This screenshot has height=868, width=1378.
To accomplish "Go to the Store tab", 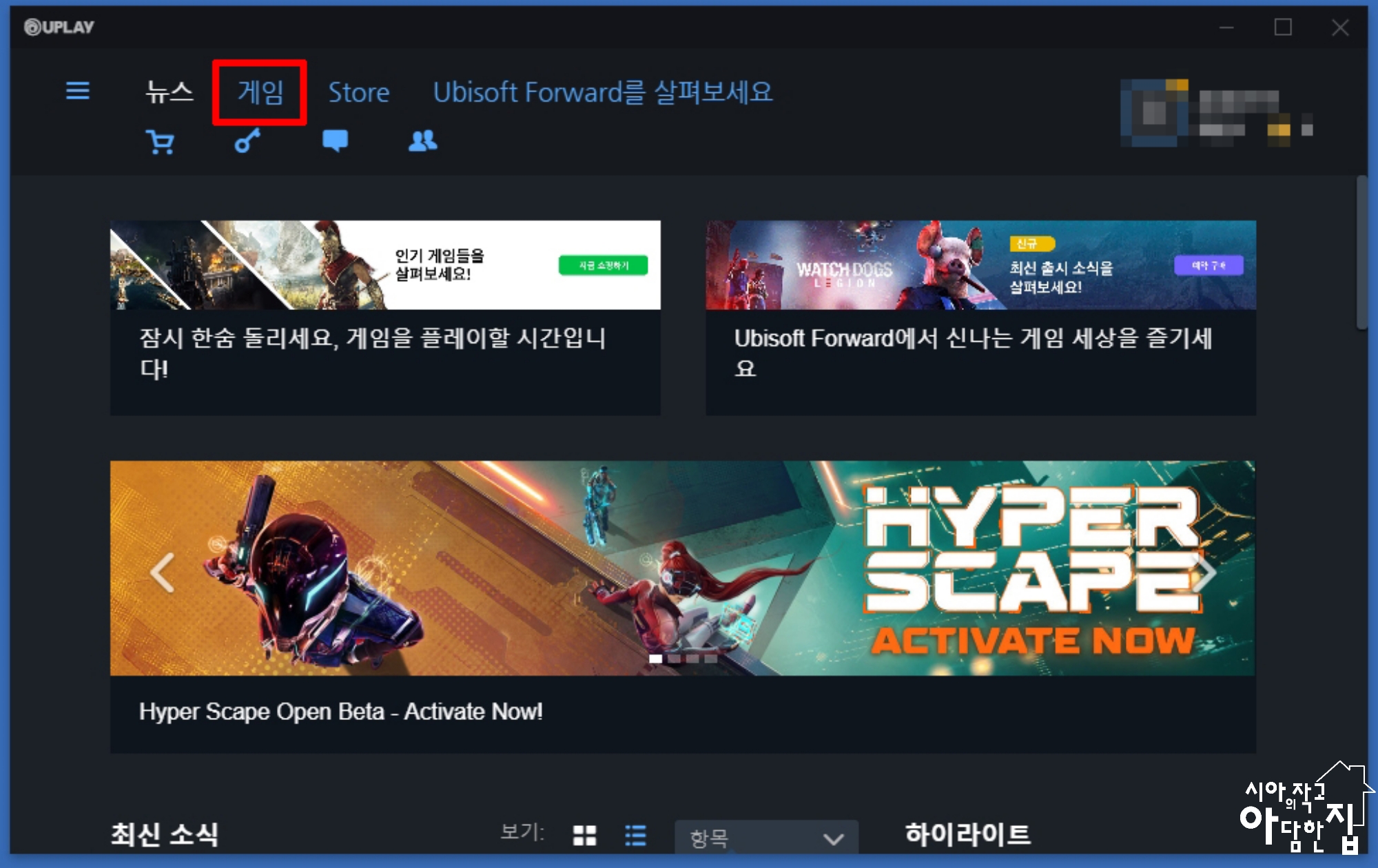I will [358, 92].
